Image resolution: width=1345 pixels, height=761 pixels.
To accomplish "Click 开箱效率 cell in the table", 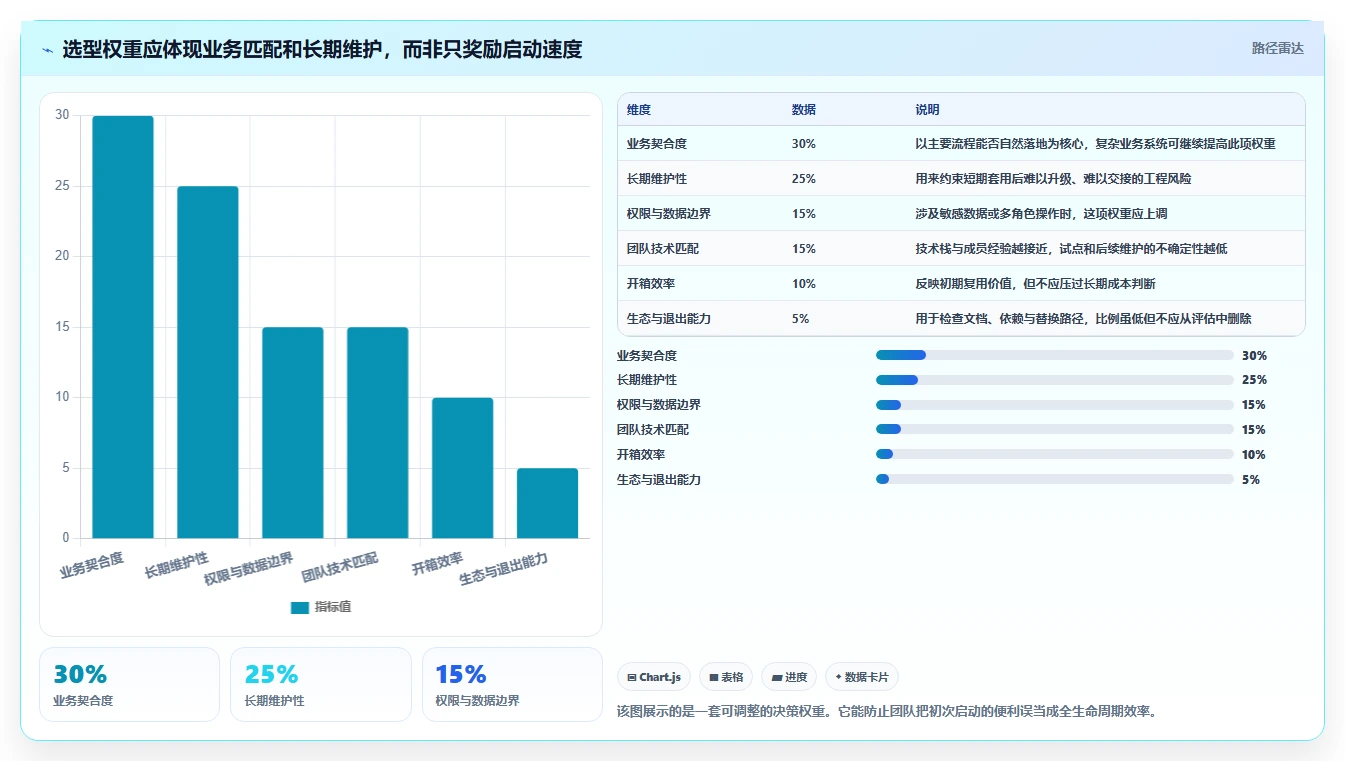I will (651, 284).
